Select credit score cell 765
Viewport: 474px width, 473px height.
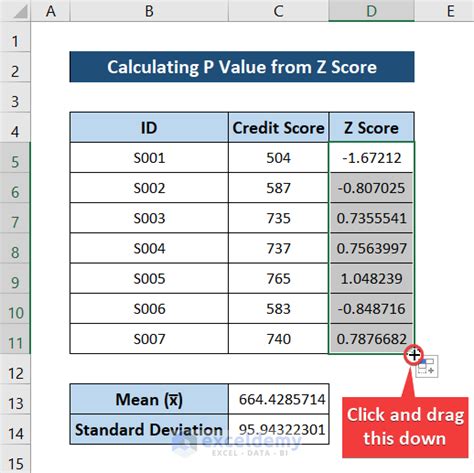point(278,278)
